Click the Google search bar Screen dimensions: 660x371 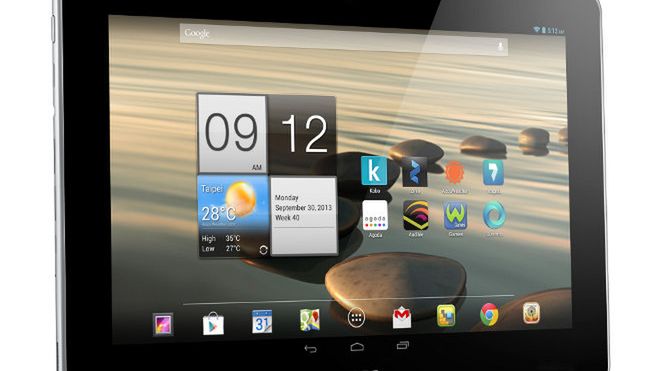pos(343,39)
